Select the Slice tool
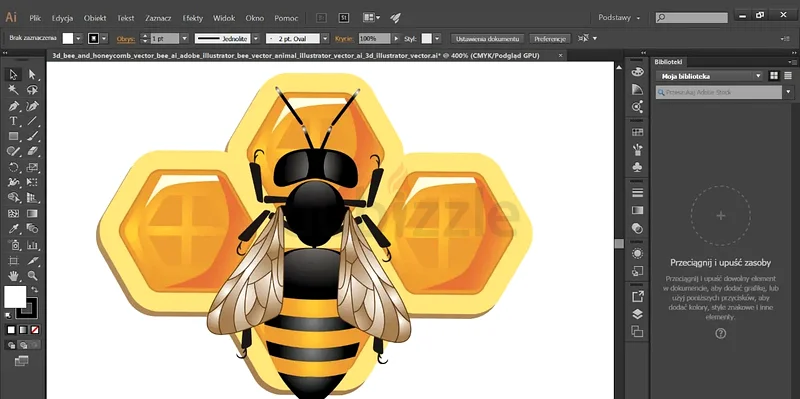 (x=32, y=261)
